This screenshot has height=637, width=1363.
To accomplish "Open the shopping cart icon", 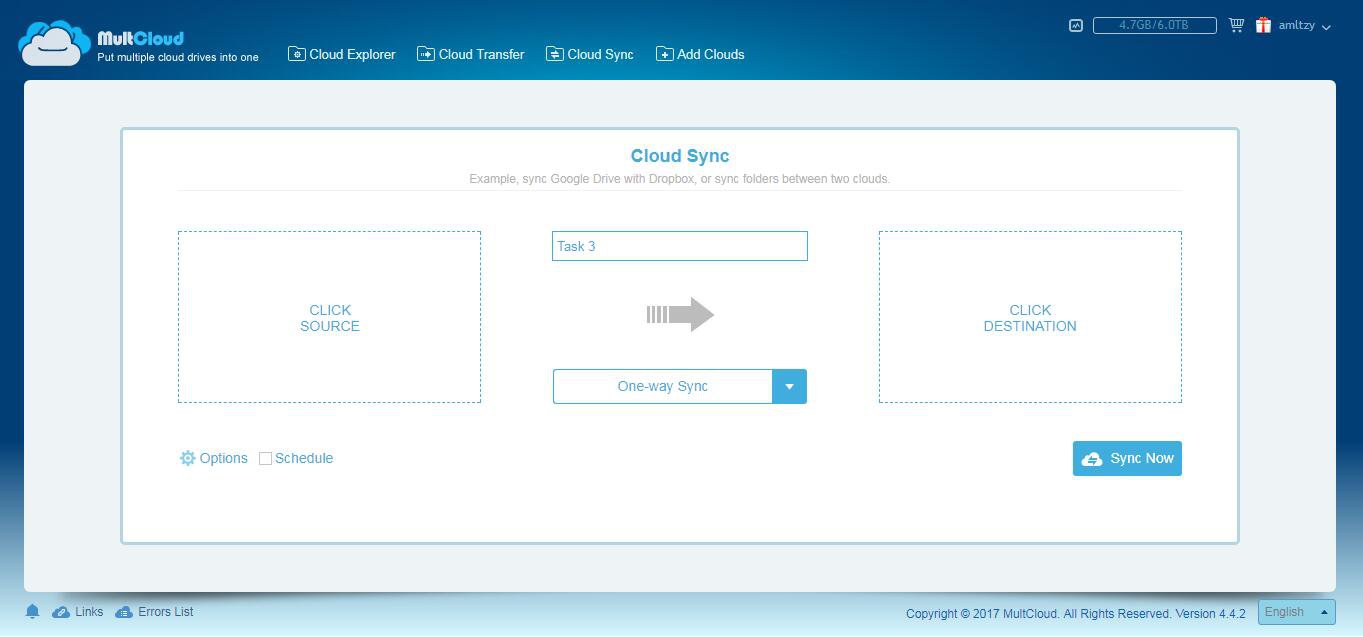I will coord(1236,25).
